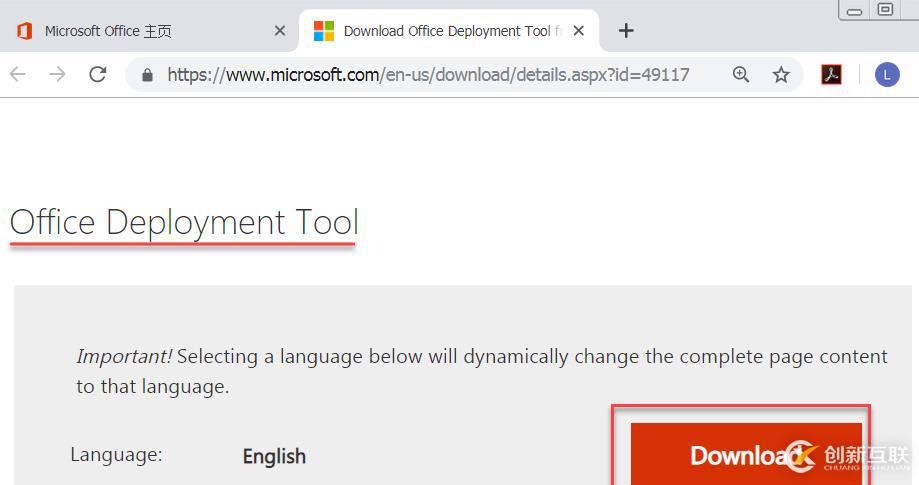Close the Download Office Deployment Tool tab
Viewport: 919px width, 485px height.
pos(578,30)
